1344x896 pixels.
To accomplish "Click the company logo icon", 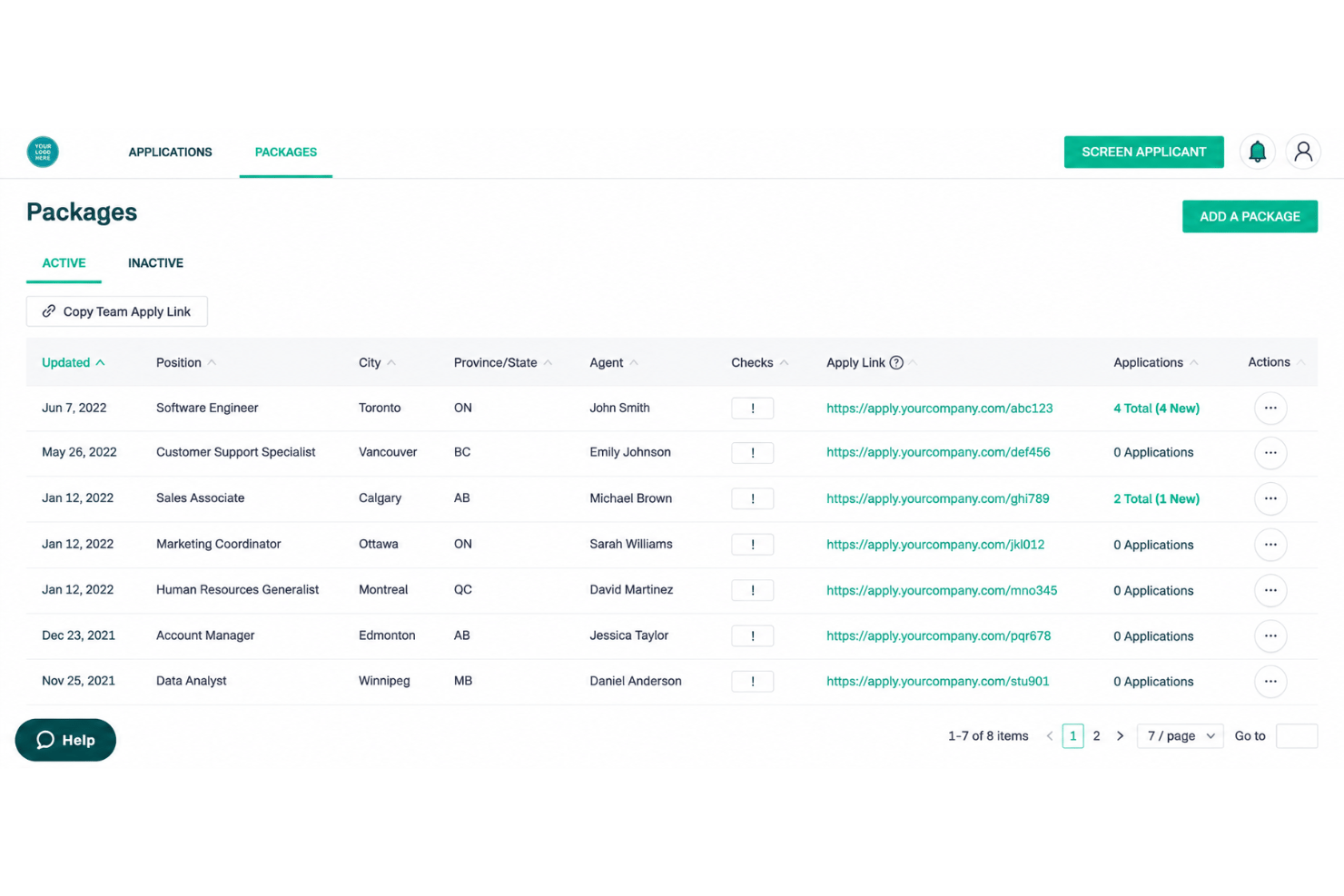I will point(43,152).
